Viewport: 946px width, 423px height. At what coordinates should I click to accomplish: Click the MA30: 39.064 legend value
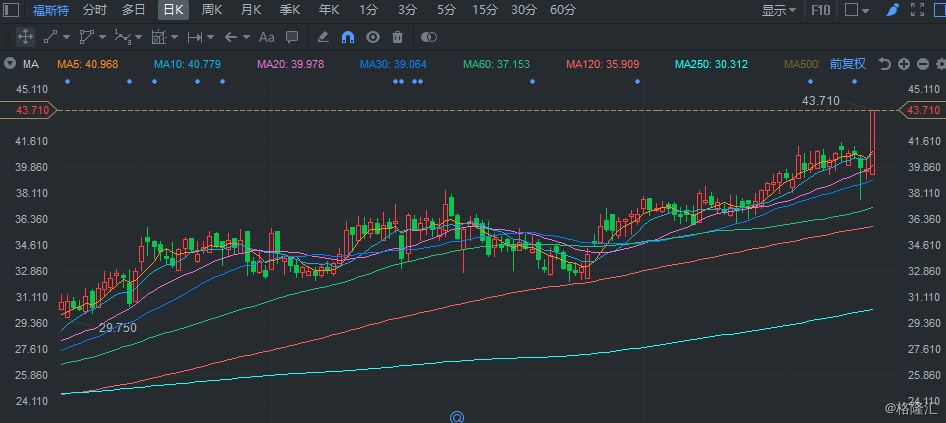(x=393, y=64)
